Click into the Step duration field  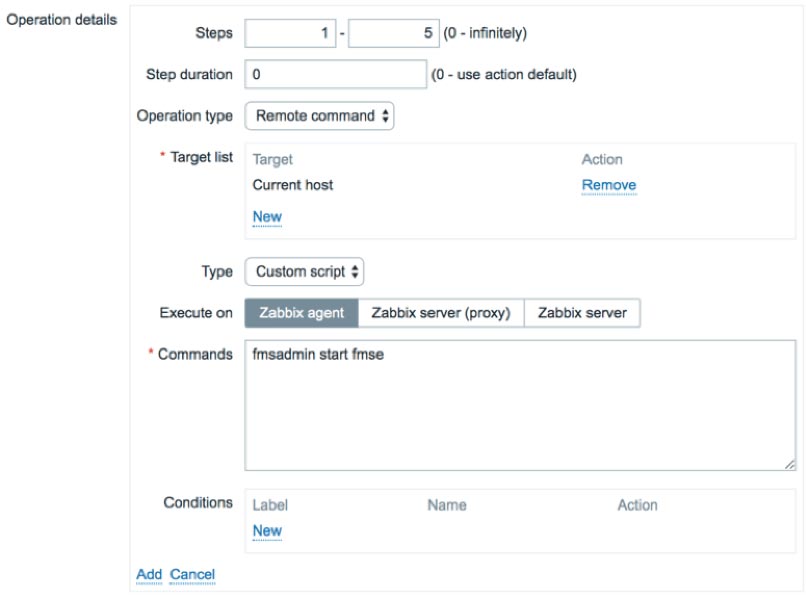(x=336, y=74)
